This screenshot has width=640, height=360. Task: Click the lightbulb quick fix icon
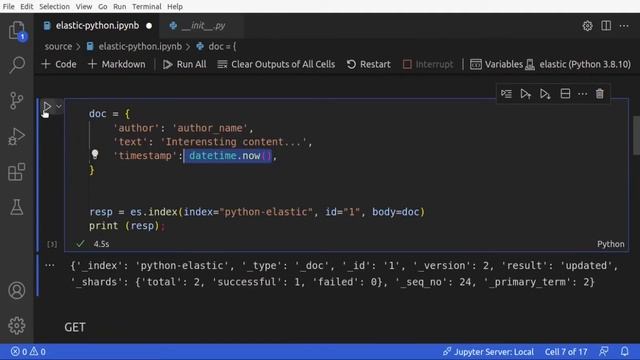(x=95, y=154)
